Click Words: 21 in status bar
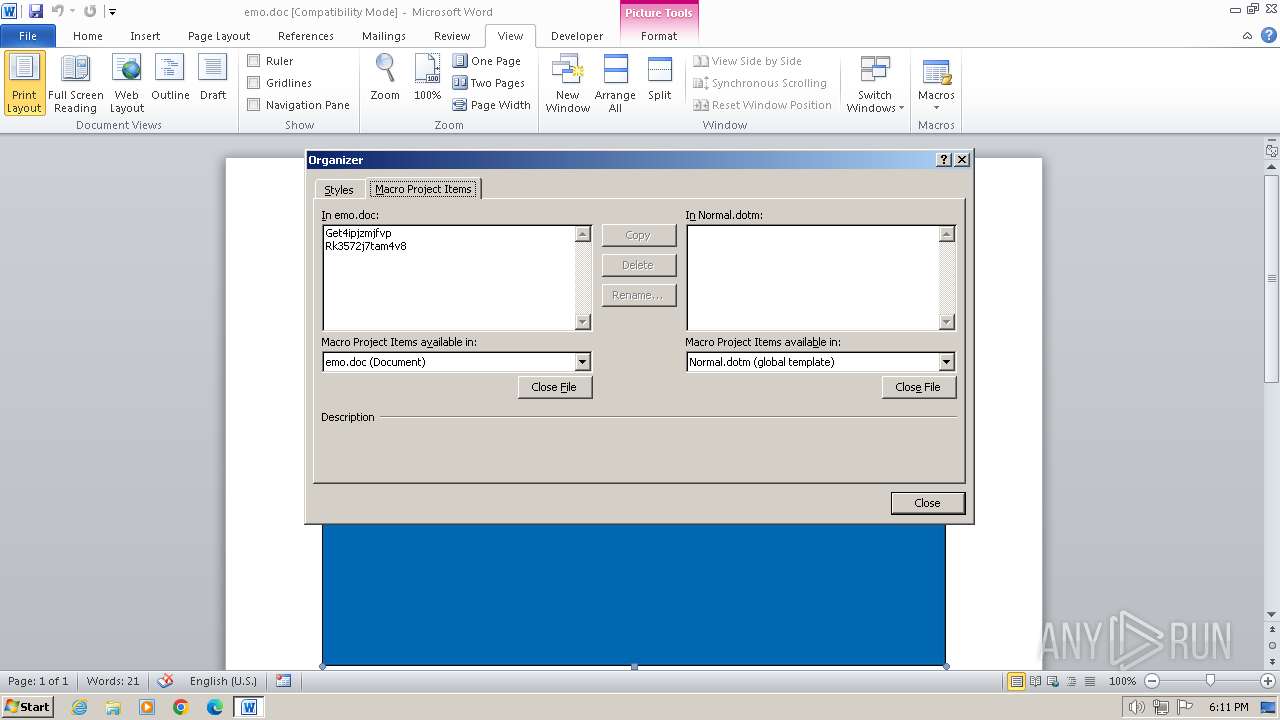 pyautogui.click(x=113, y=681)
